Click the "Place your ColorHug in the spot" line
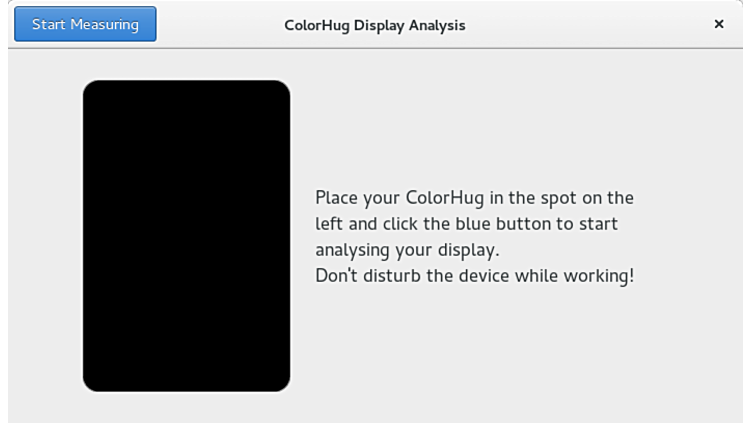The image size is (752, 423). coord(474,197)
